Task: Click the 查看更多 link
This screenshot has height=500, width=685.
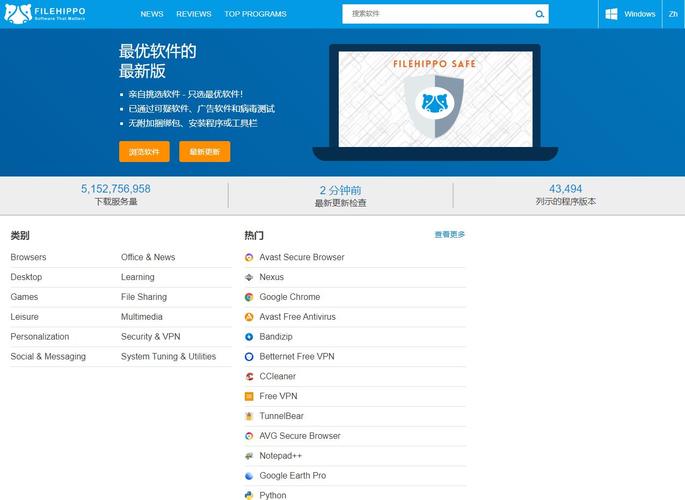Action: tap(450, 234)
